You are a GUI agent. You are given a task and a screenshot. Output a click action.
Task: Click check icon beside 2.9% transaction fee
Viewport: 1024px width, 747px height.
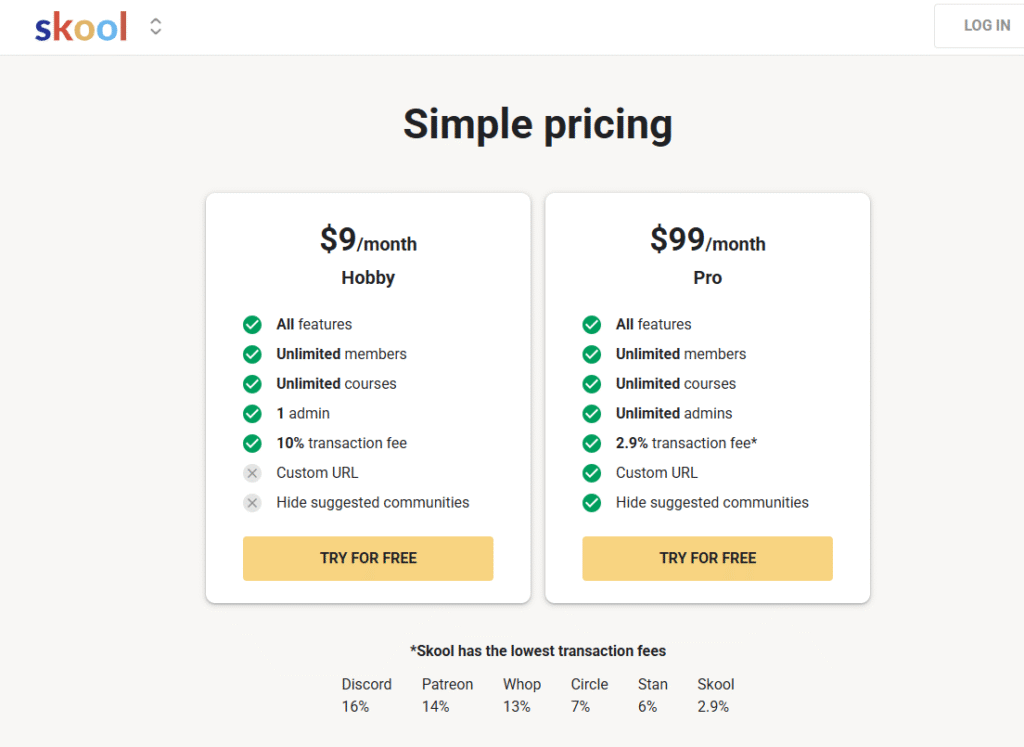[592, 443]
